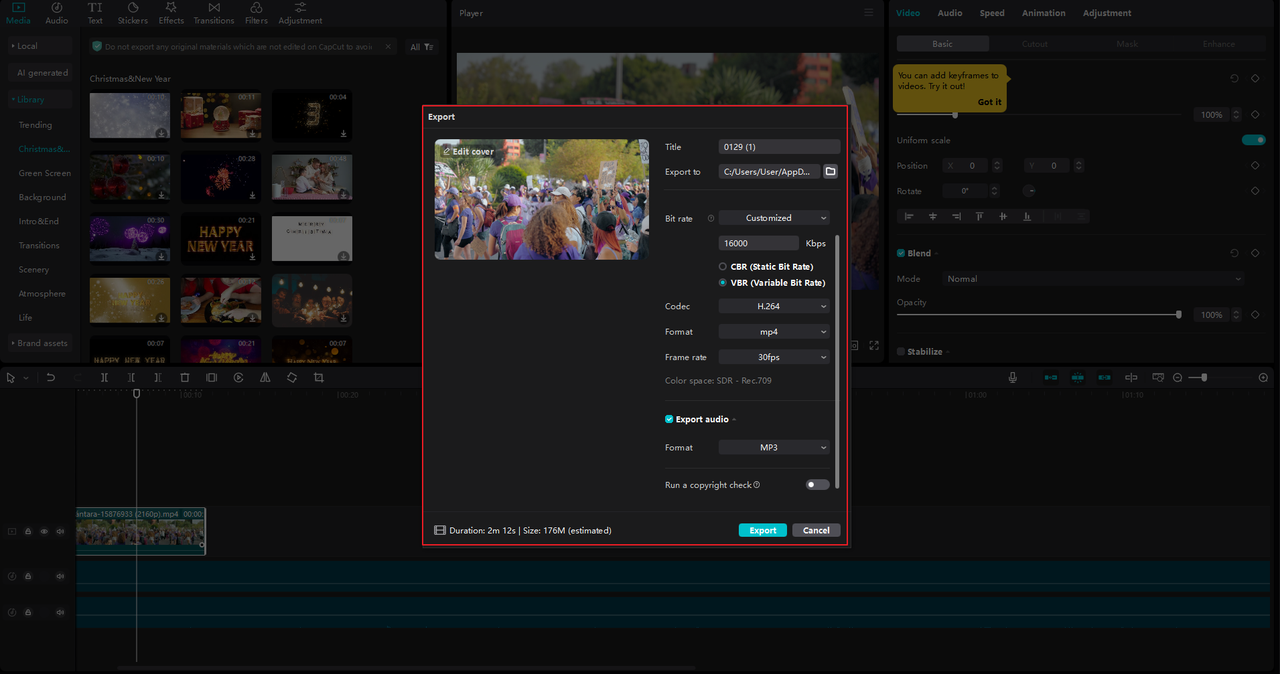The image size is (1280, 674).
Task: Click the lock icon on the video track
Action: pos(28,532)
